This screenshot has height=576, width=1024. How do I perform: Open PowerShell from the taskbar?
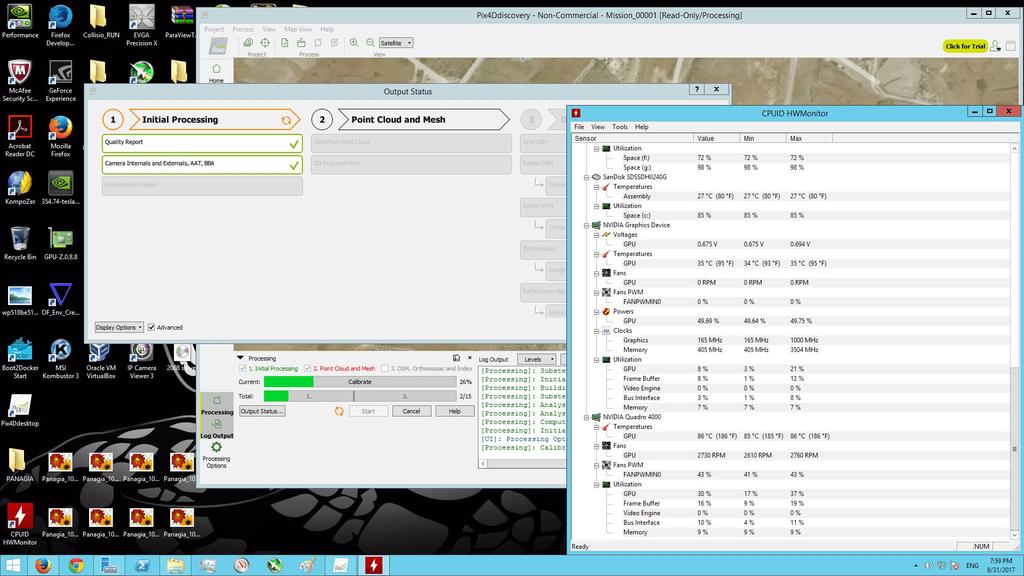pos(142,566)
